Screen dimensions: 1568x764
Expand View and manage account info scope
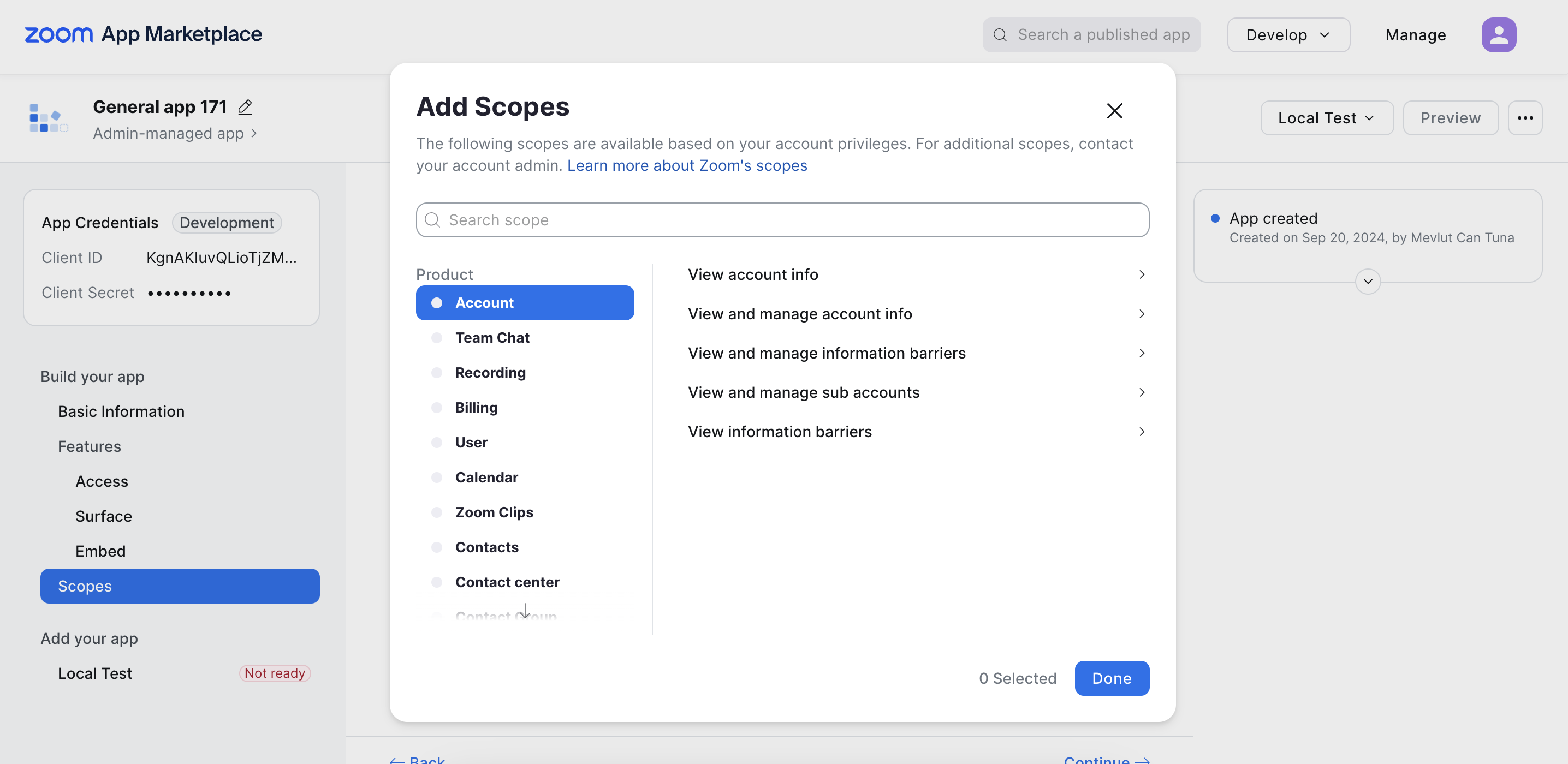pos(918,314)
